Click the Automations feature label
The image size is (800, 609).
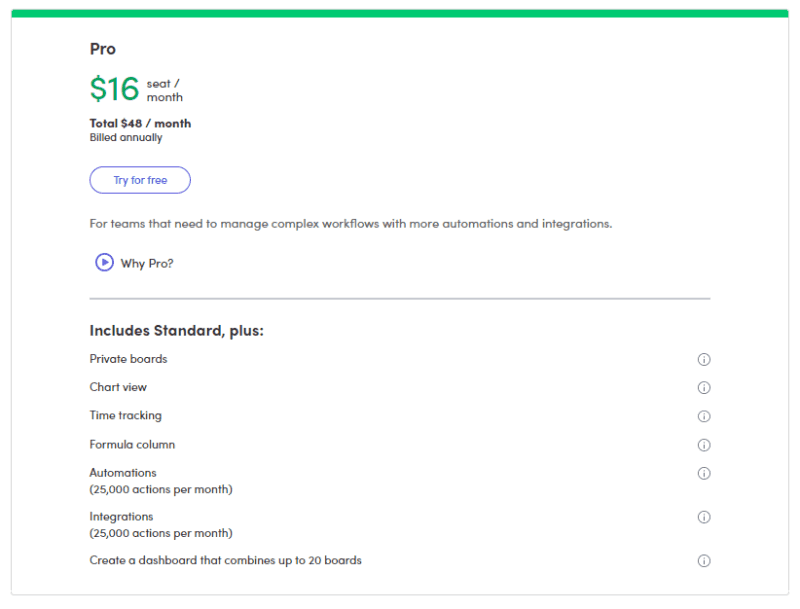point(123,473)
